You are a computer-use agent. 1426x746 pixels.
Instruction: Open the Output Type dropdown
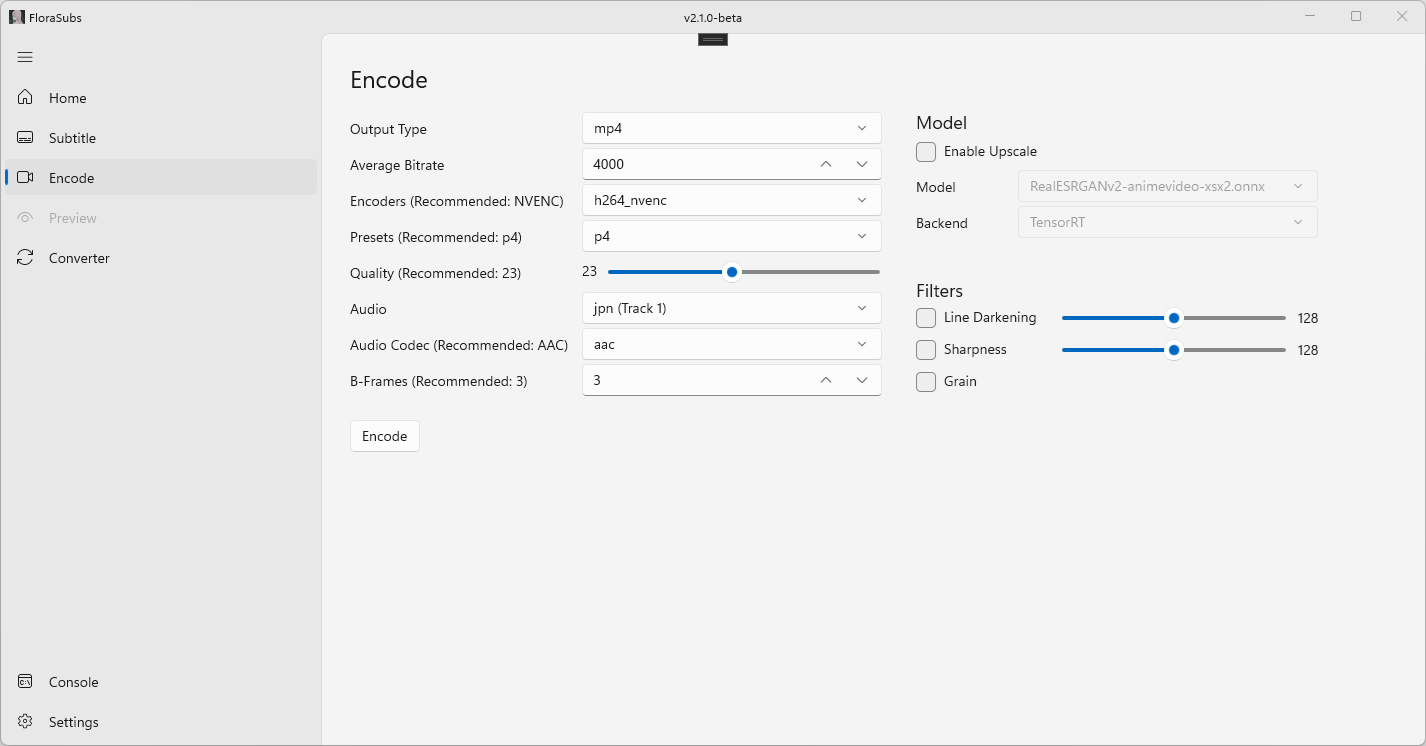coord(731,128)
